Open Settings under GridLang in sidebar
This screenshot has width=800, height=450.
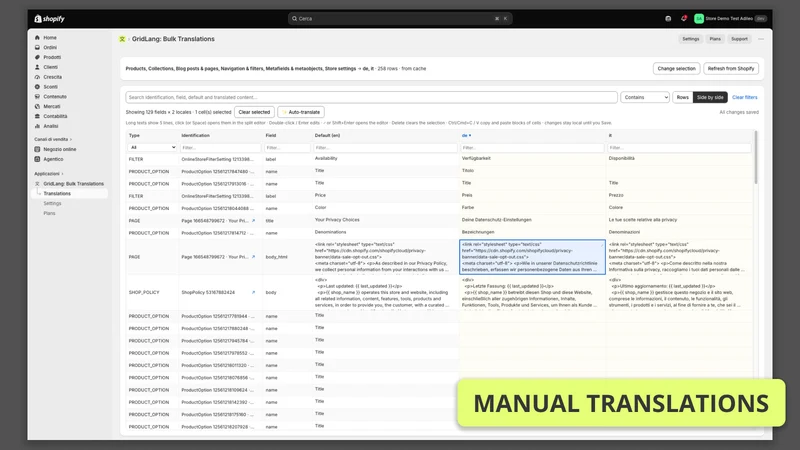(x=52, y=204)
